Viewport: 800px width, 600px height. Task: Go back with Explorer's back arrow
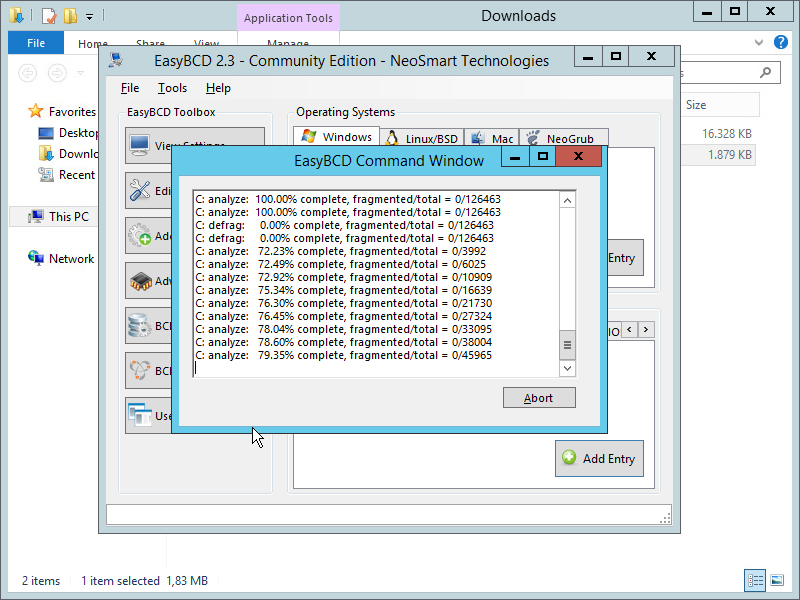click(28, 73)
